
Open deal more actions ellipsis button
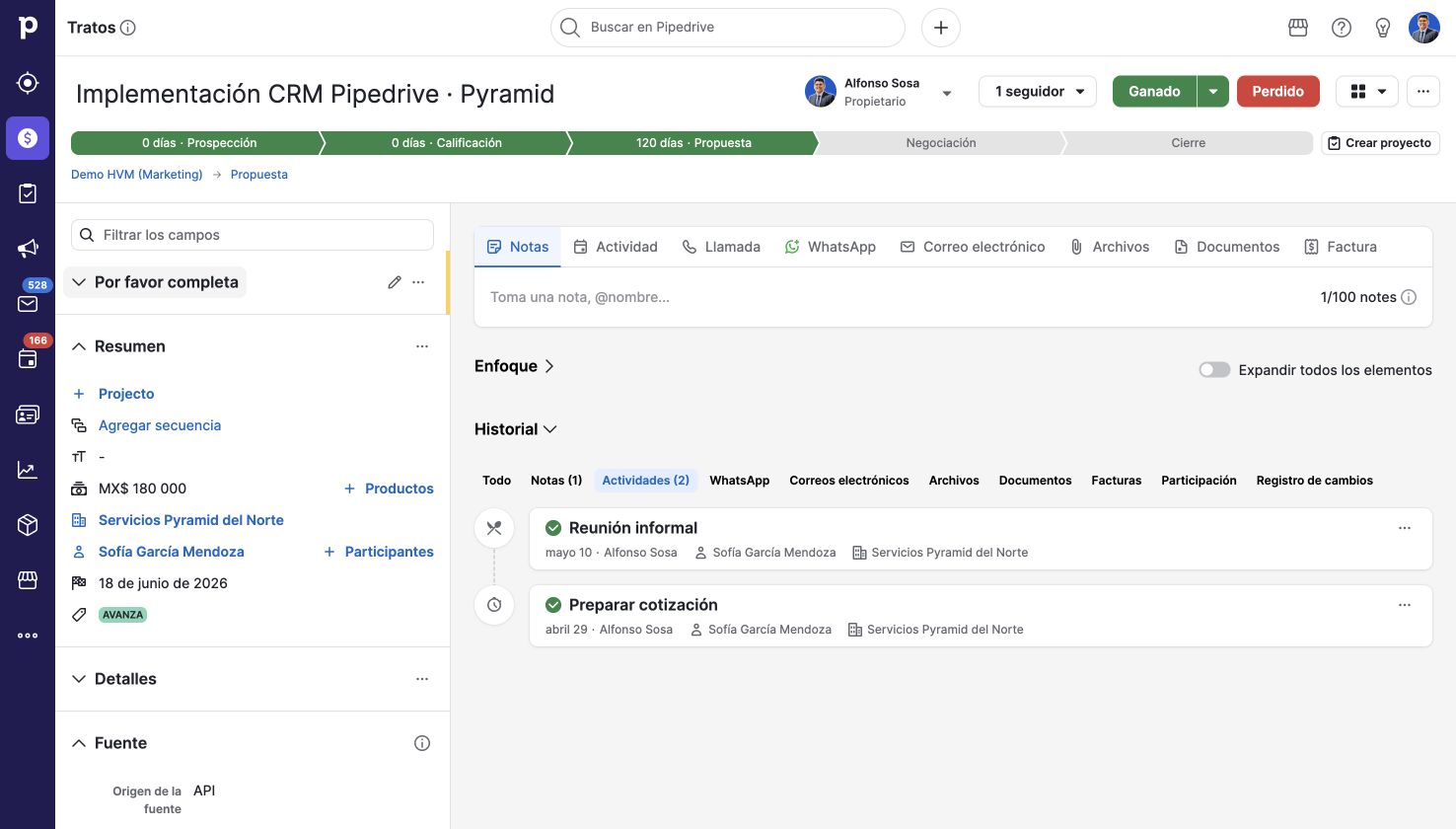click(1423, 91)
